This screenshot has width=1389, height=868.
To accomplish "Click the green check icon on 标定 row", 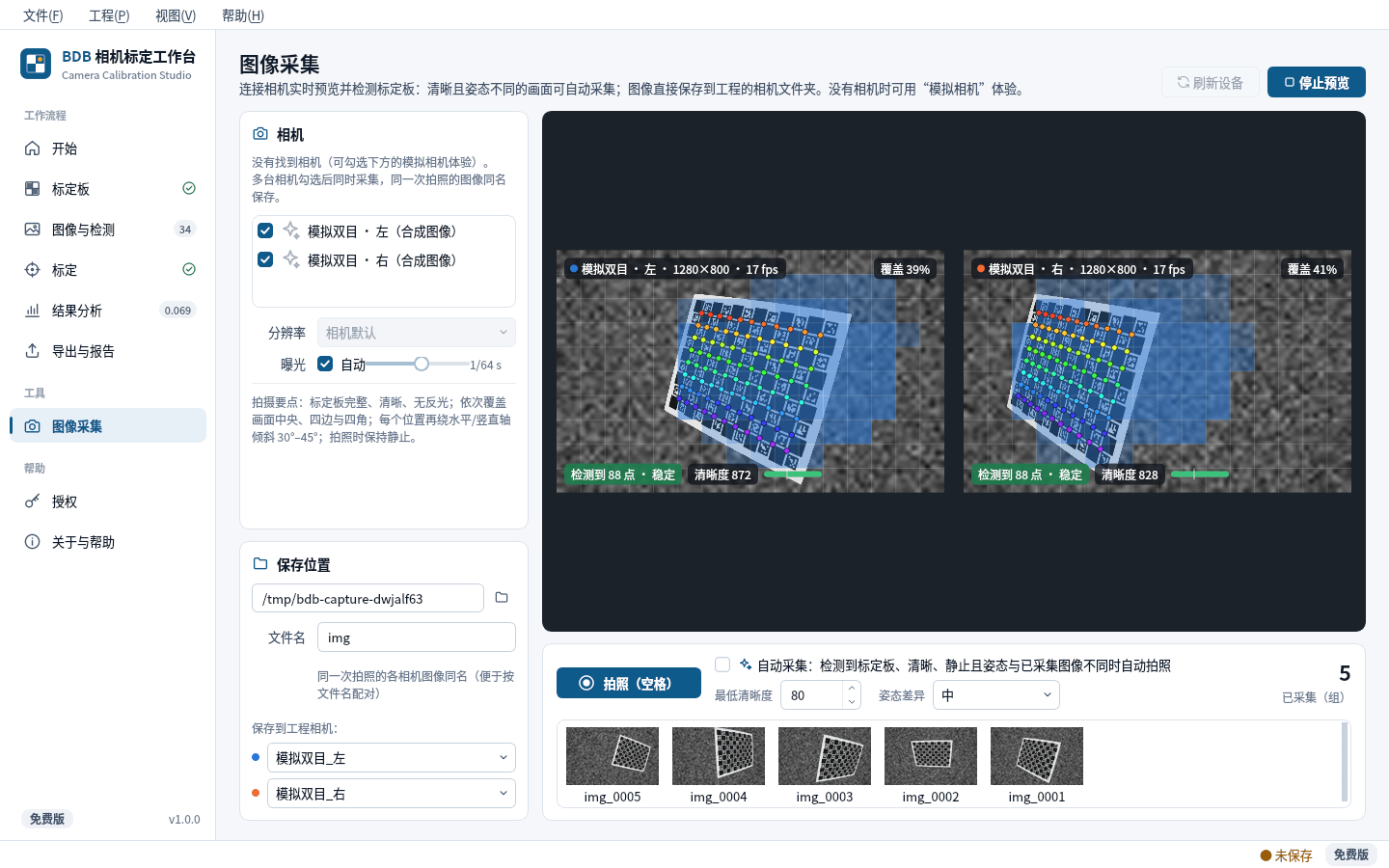I will [x=189, y=269].
